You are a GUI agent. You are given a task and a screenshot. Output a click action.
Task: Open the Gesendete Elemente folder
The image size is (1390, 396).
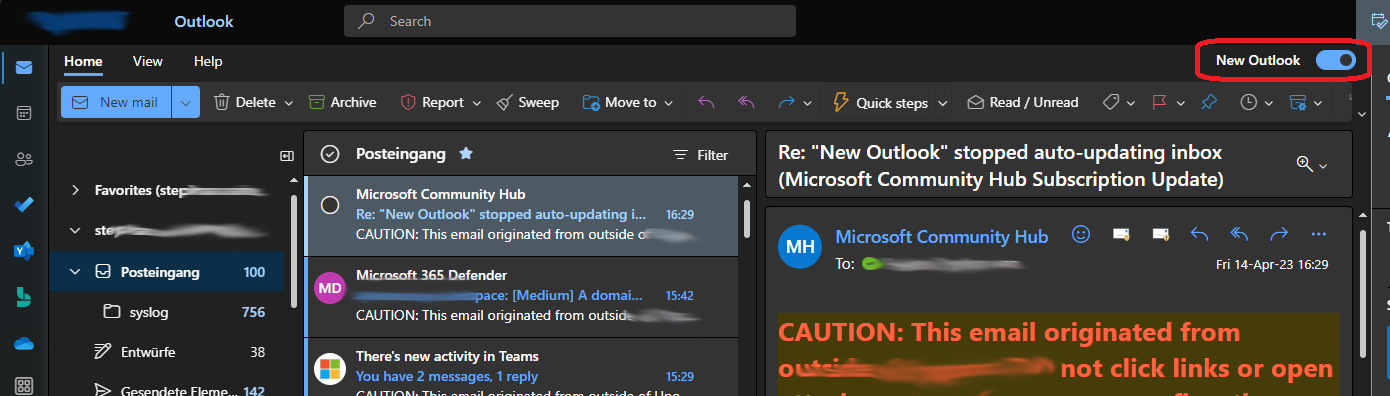pyautogui.click(x=167, y=390)
